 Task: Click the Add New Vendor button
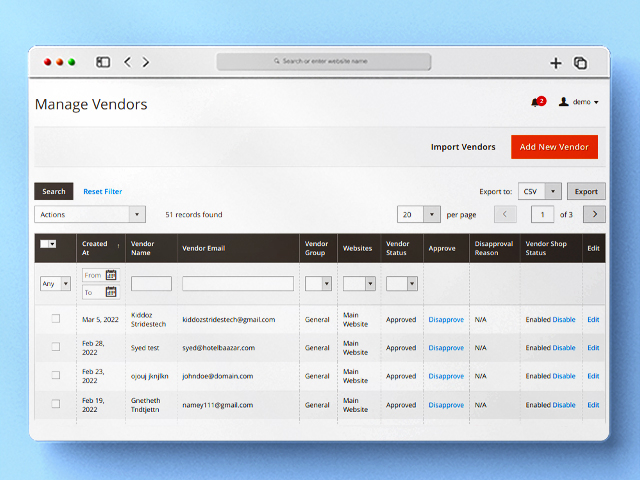(x=554, y=147)
